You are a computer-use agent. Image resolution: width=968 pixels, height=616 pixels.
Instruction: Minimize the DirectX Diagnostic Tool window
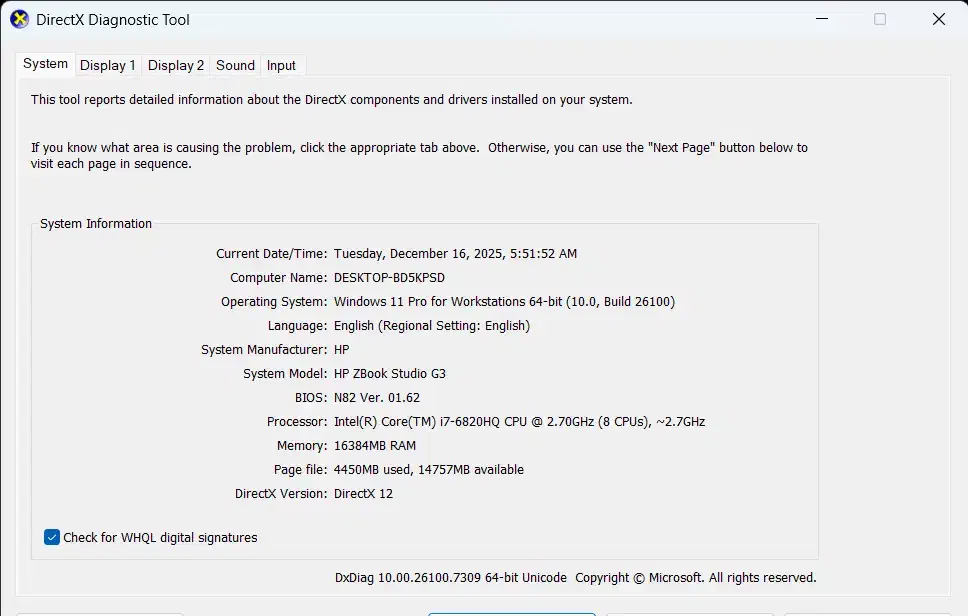pos(821,19)
